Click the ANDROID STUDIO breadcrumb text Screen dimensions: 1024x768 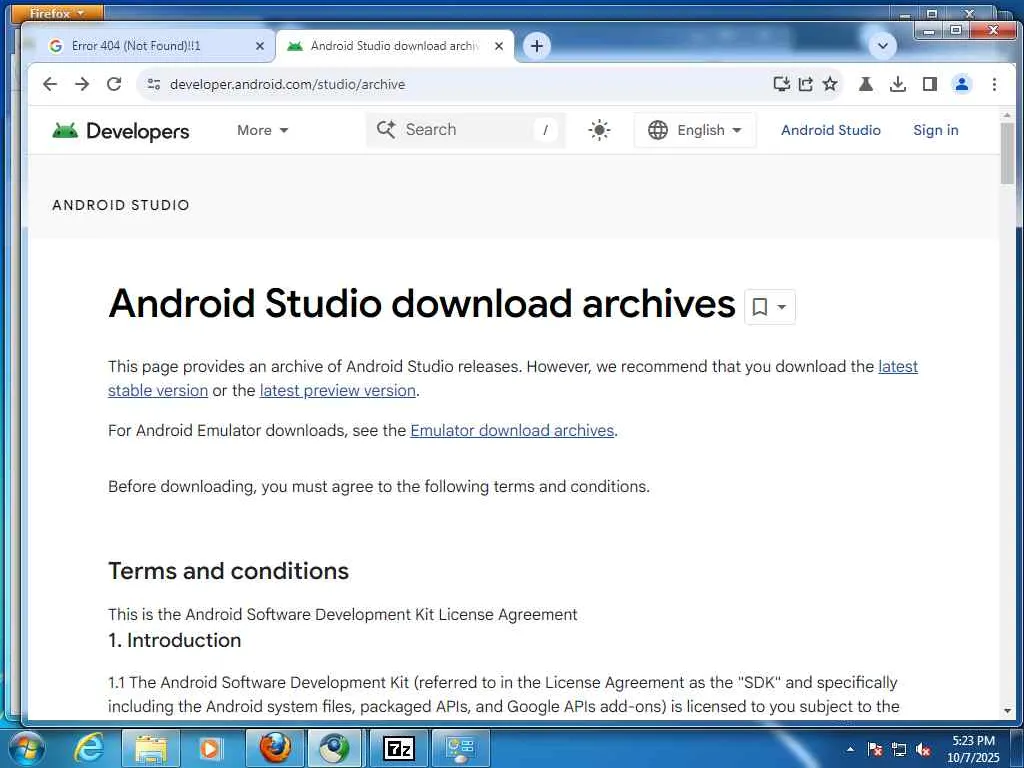[x=121, y=205]
